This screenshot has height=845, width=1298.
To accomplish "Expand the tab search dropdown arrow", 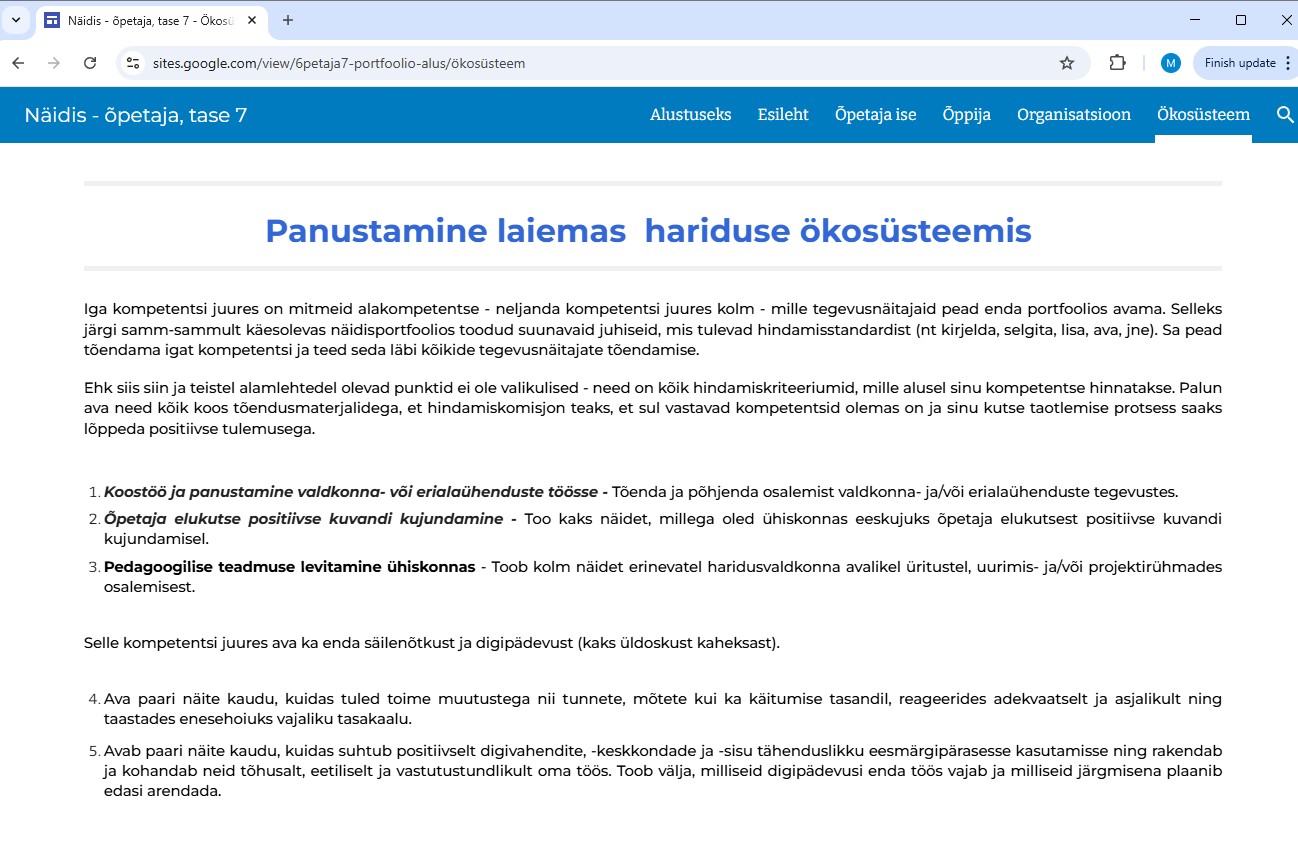I will [x=15, y=20].
